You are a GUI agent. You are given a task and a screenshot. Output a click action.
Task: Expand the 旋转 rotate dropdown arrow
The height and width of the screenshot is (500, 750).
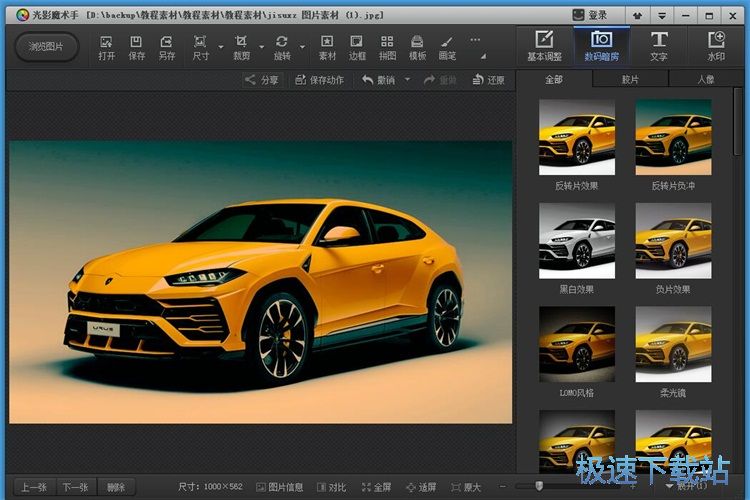pos(302,47)
